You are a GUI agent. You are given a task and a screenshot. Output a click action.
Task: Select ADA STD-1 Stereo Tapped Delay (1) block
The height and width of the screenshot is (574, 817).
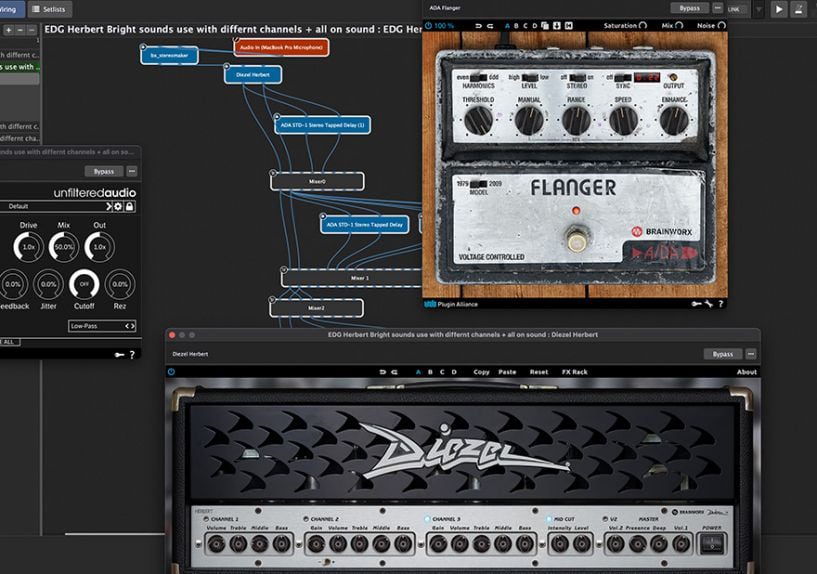(323, 125)
